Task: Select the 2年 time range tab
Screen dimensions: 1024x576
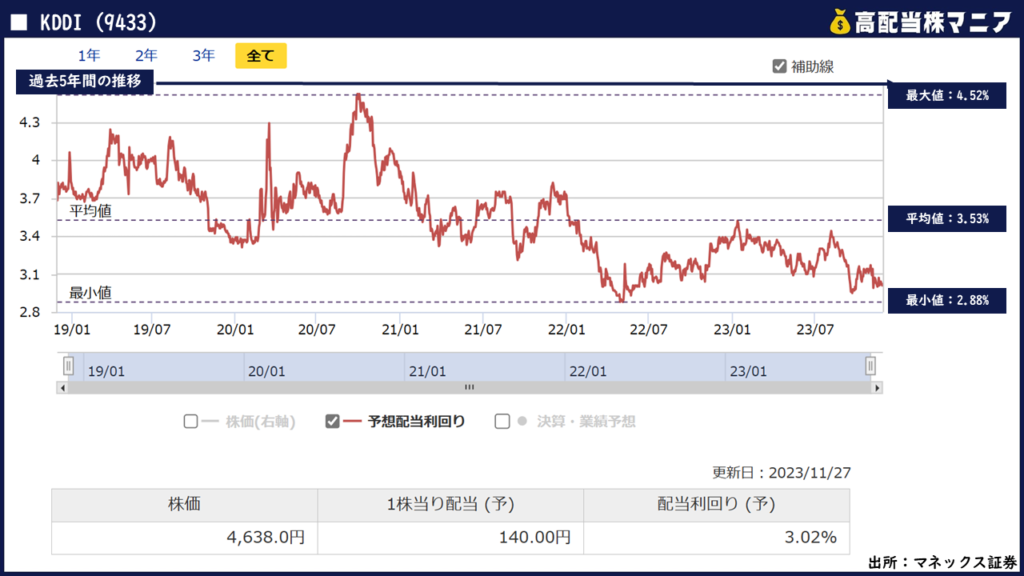Action: coord(146,56)
